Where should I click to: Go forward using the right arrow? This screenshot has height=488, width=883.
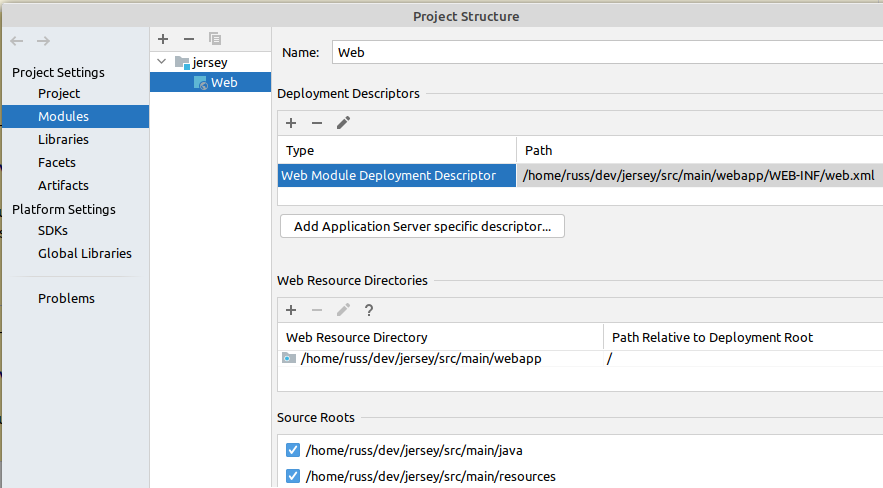pos(43,41)
